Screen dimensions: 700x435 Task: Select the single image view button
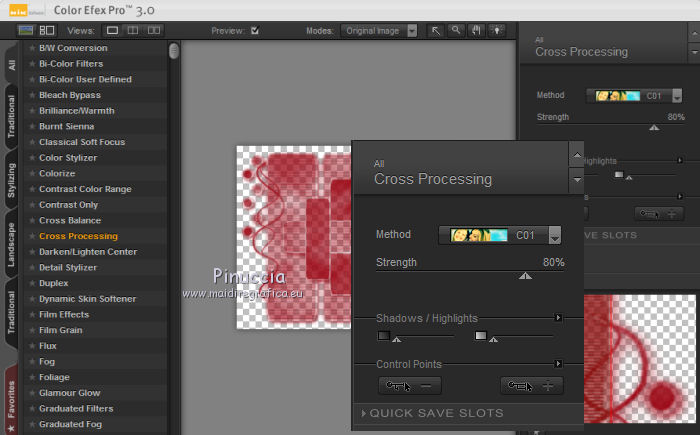pos(112,30)
